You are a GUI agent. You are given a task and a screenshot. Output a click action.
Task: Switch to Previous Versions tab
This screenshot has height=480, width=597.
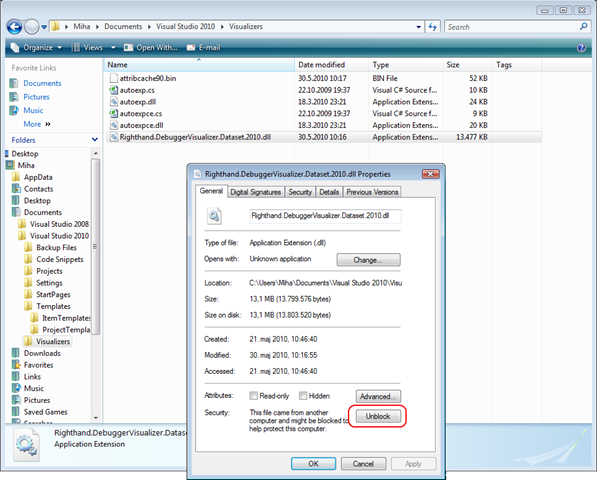pyautogui.click(x=372, y=192)
